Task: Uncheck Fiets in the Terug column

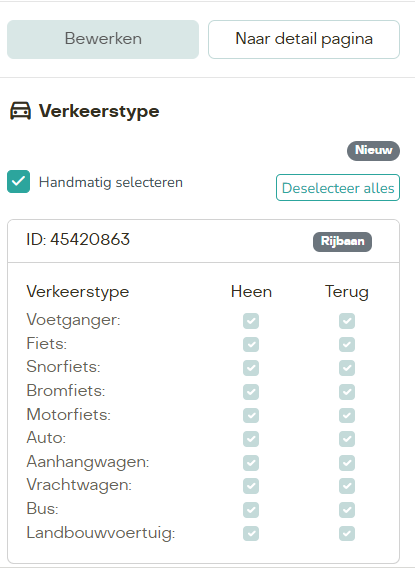Action: 347,344
